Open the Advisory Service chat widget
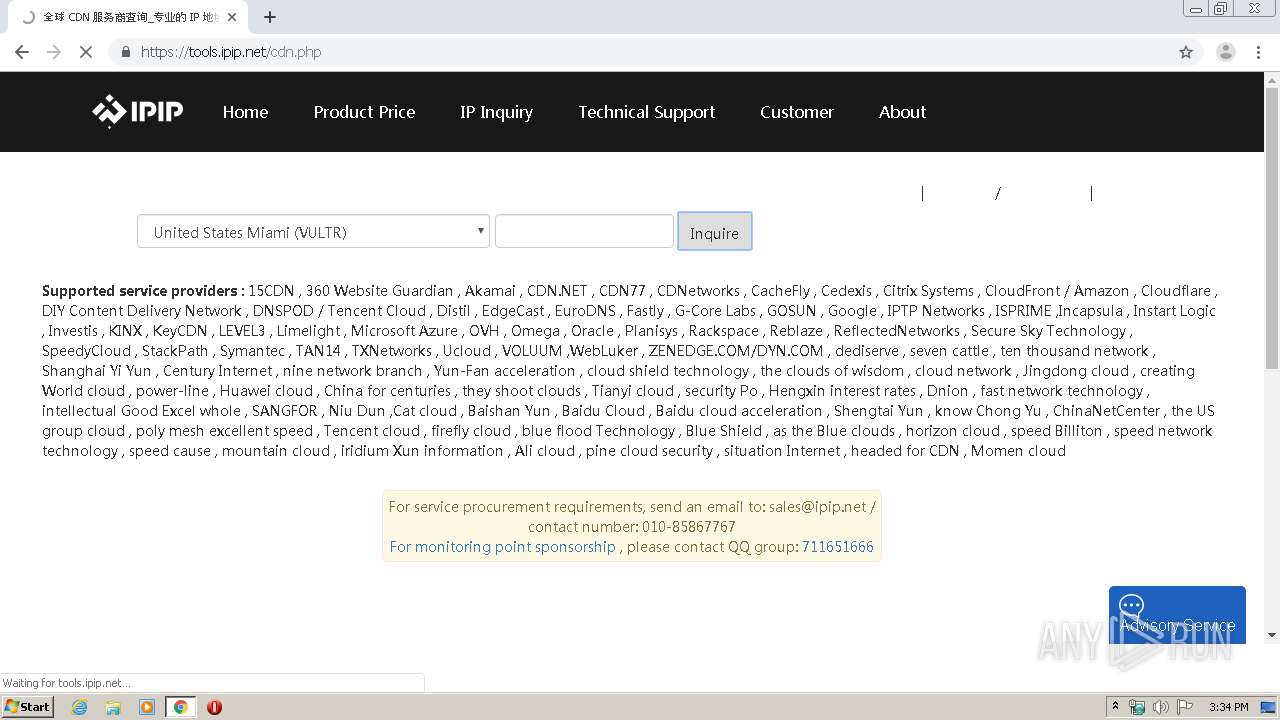 tap(1177, 614)
